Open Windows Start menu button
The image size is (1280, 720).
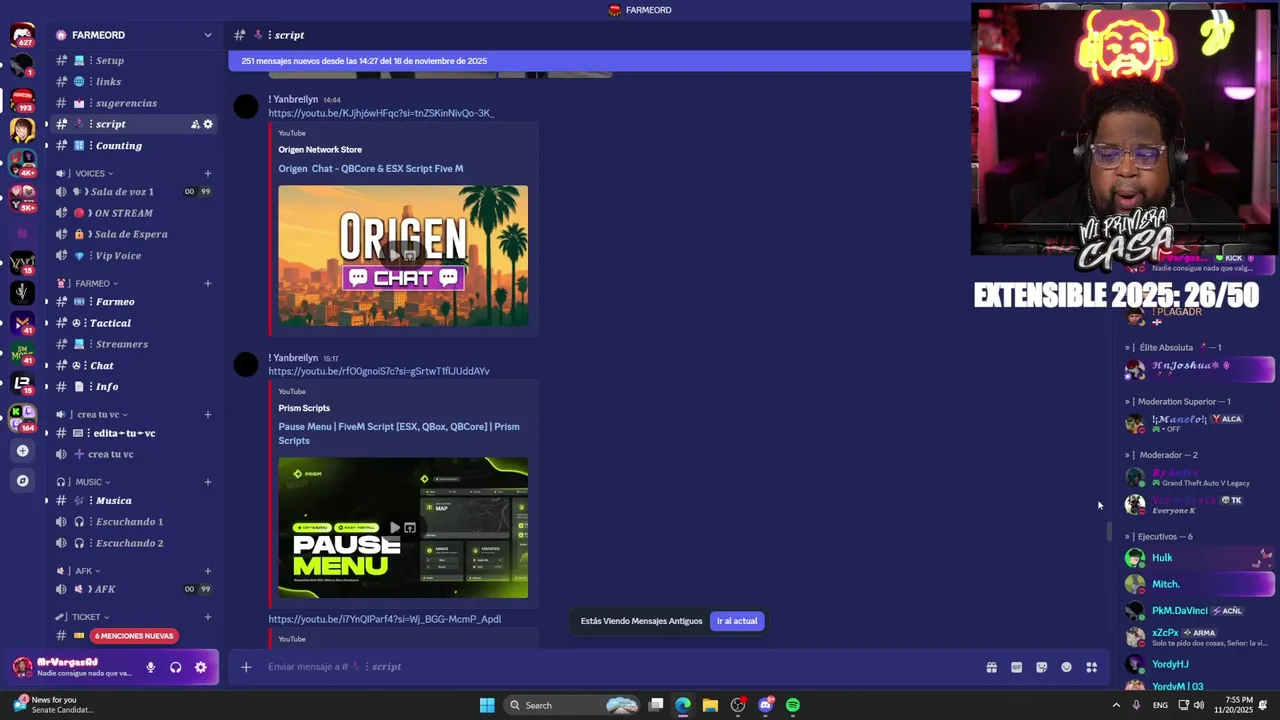(487, 705)
